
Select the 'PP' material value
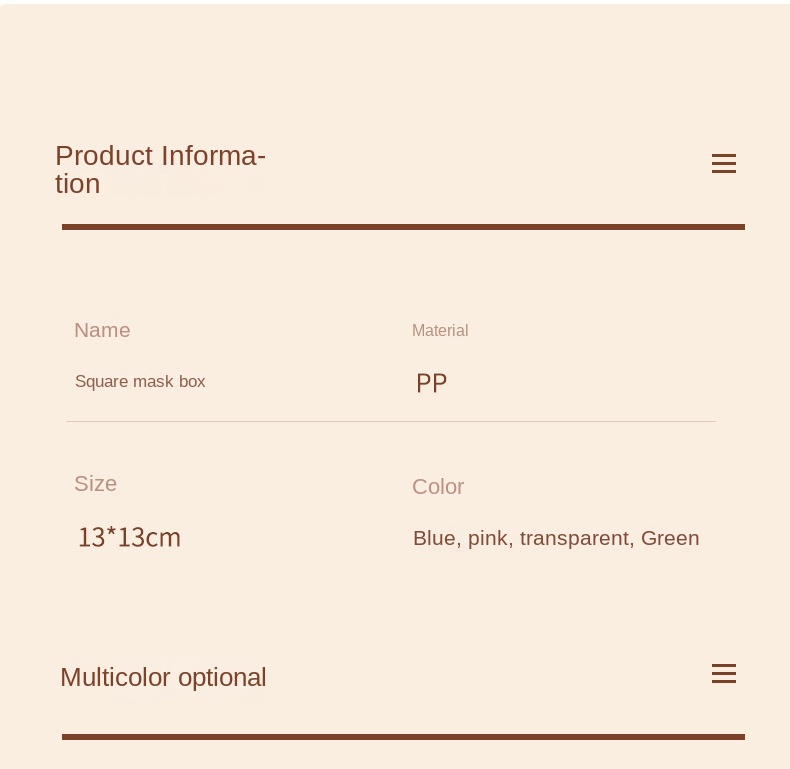coord(431,383)
